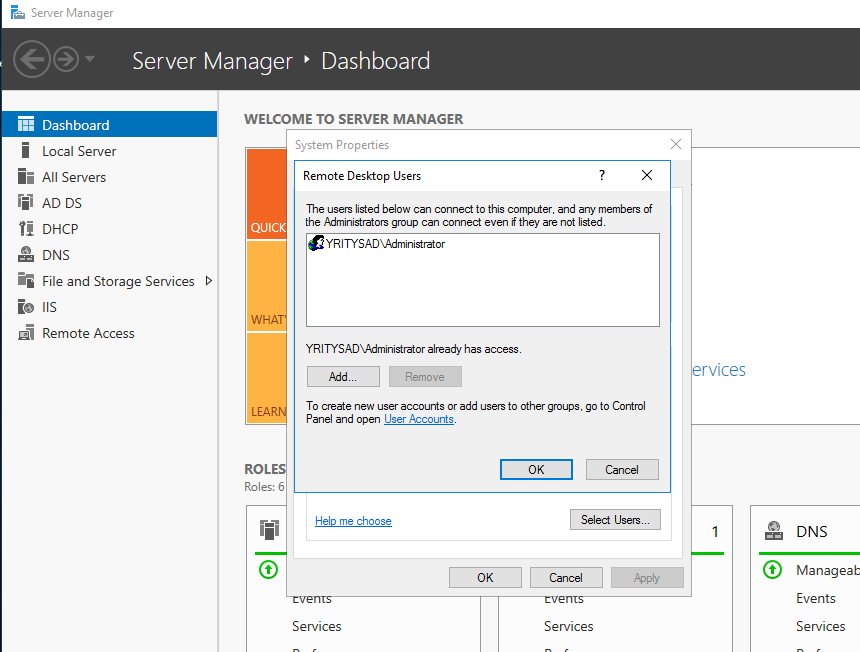Click Select Users... button
Screen dimensions: 860x652
(615, 519)
